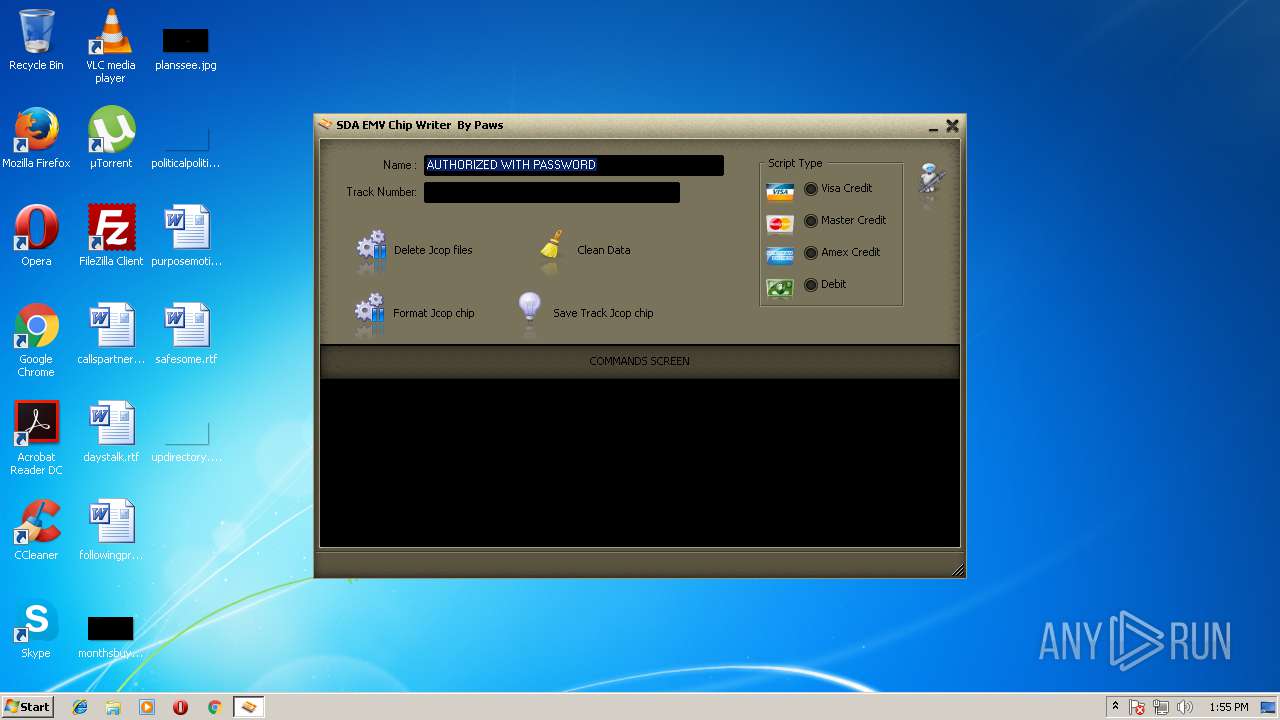Select the updirectory... desktop file
1280x720 pixels.
point(186,441)
